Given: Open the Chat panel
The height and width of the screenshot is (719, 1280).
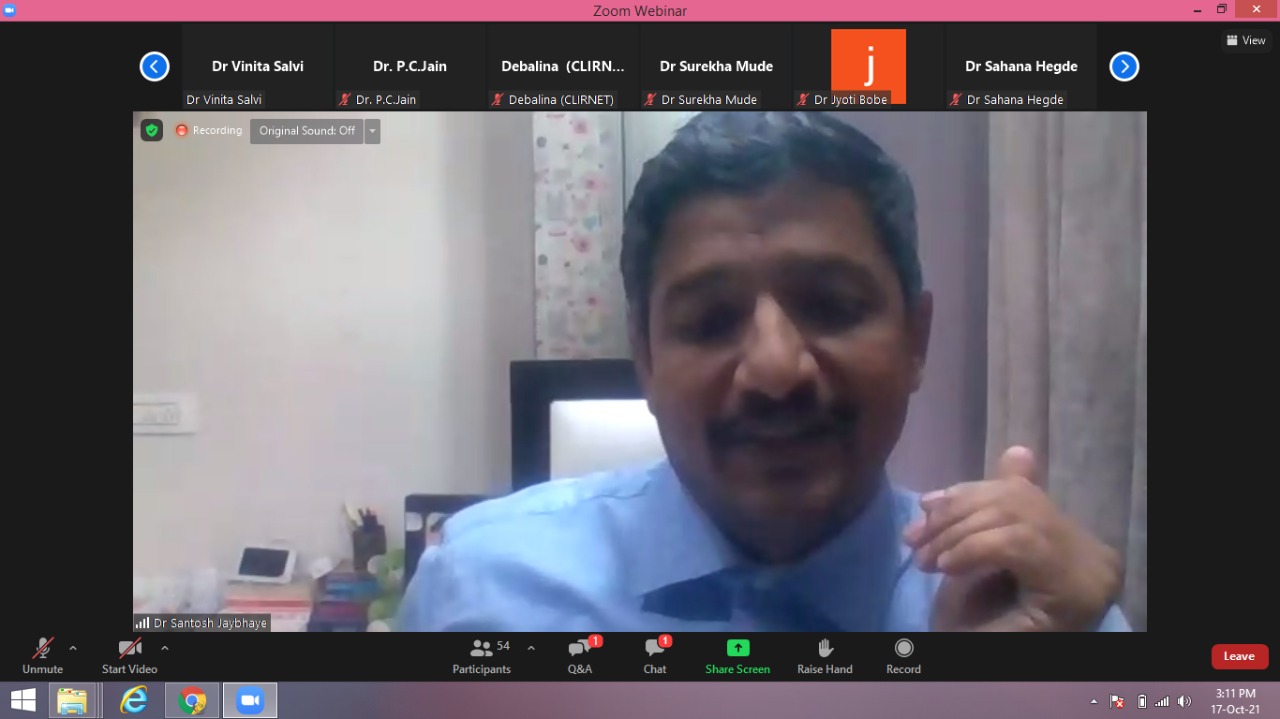Looking at the screenshot, I should click(655, 656).
